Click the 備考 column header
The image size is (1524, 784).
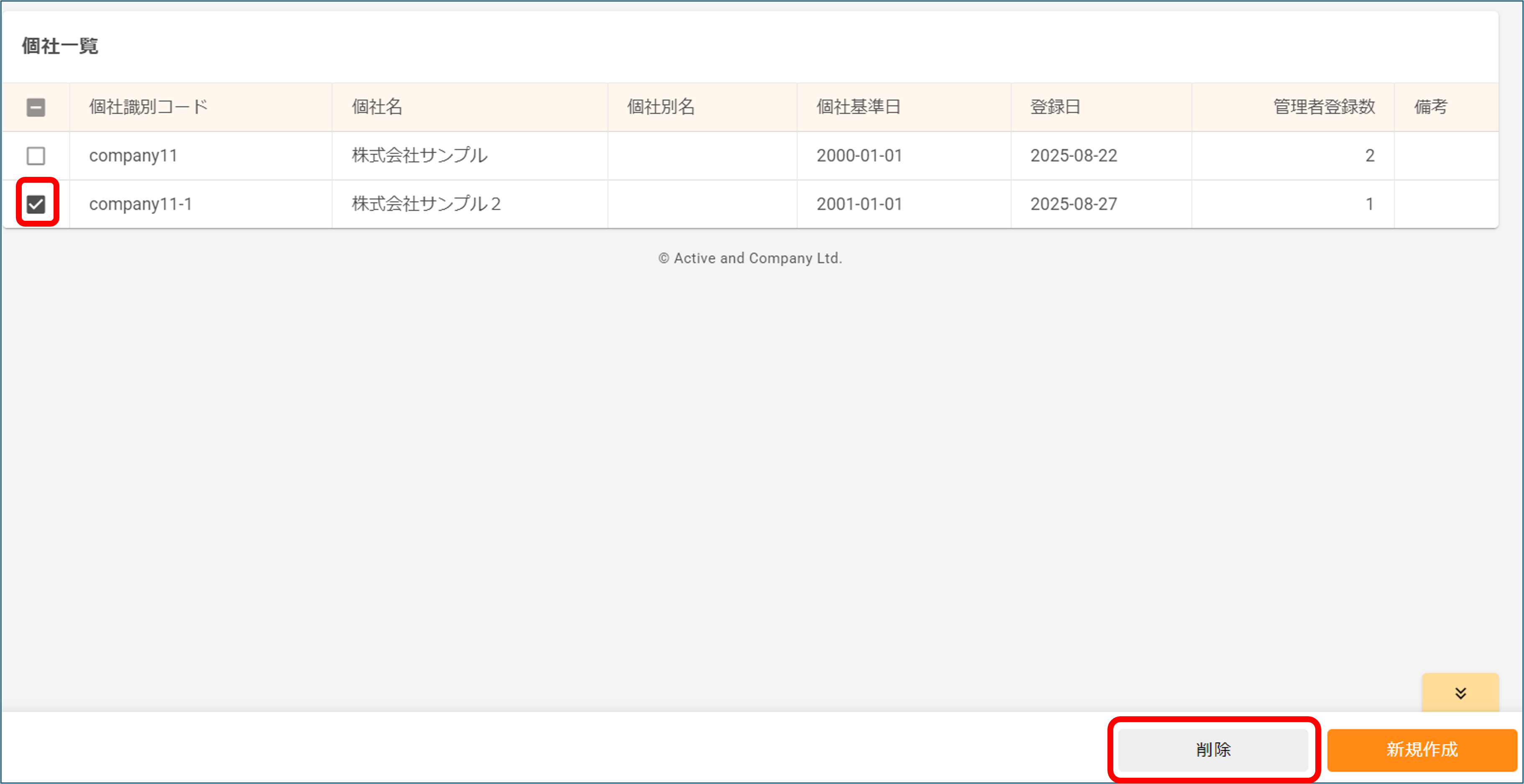(1430, 107)
